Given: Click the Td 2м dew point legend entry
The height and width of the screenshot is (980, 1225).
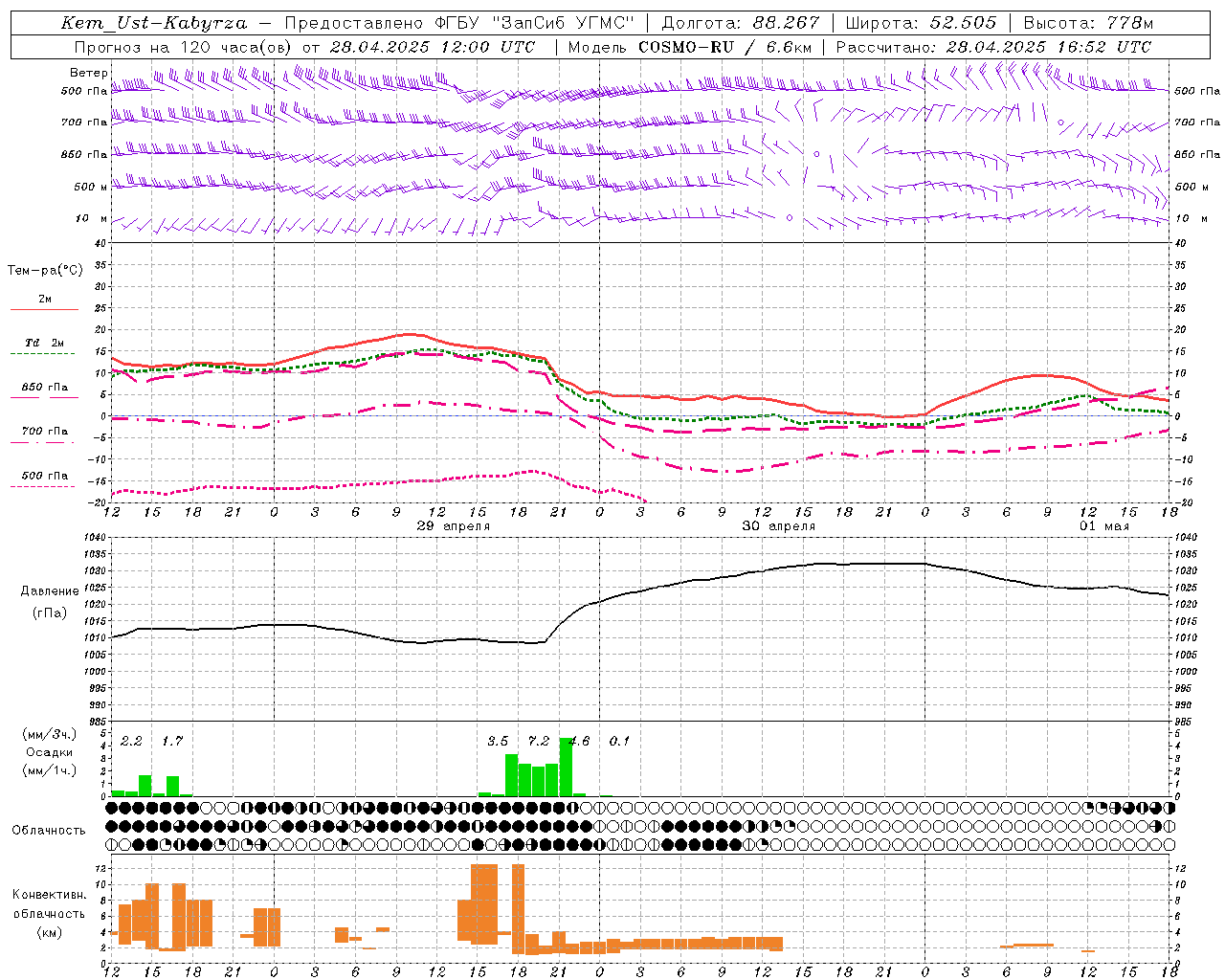Looking at the screenshot, I should 44,343.
